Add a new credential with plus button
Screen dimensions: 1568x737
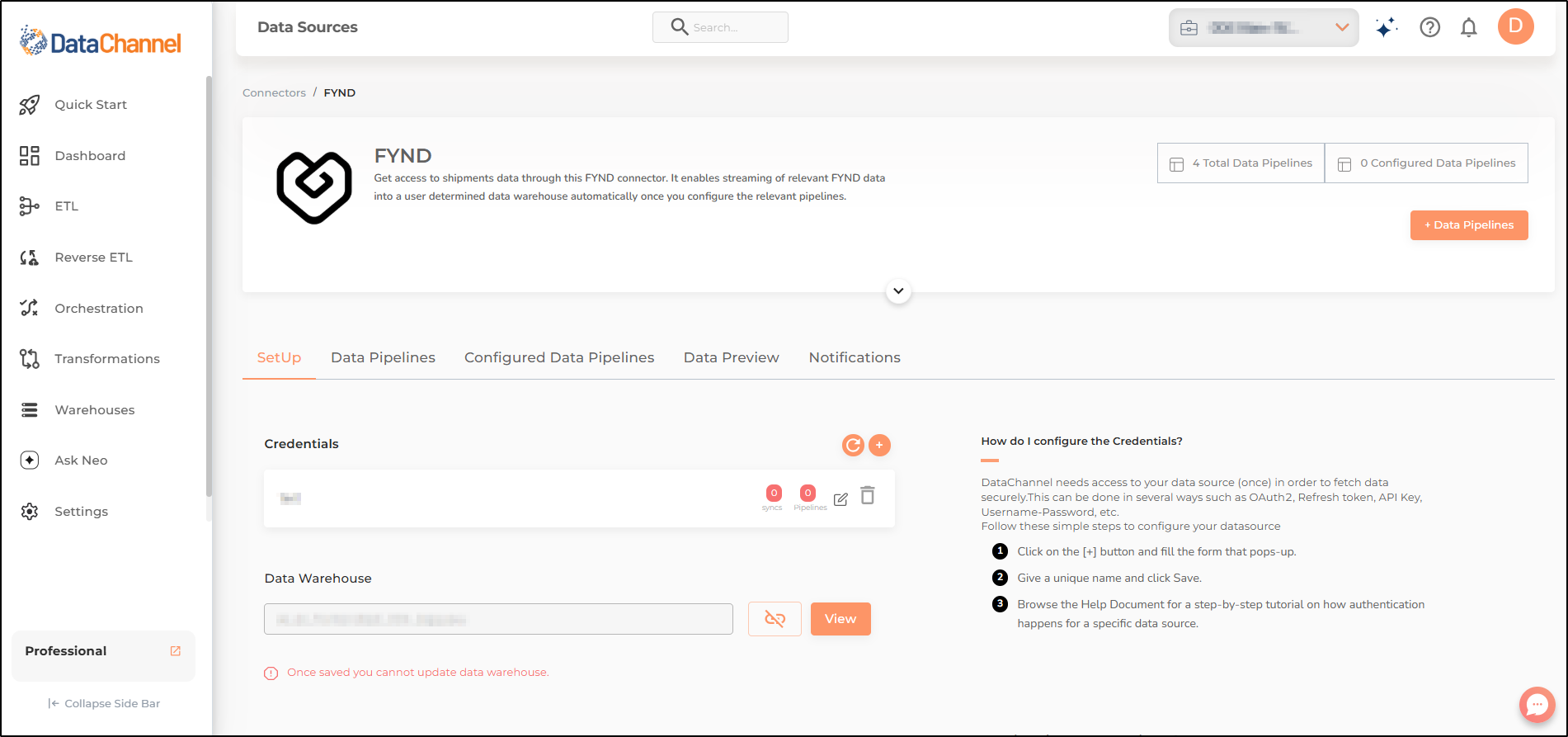point(880,446)
